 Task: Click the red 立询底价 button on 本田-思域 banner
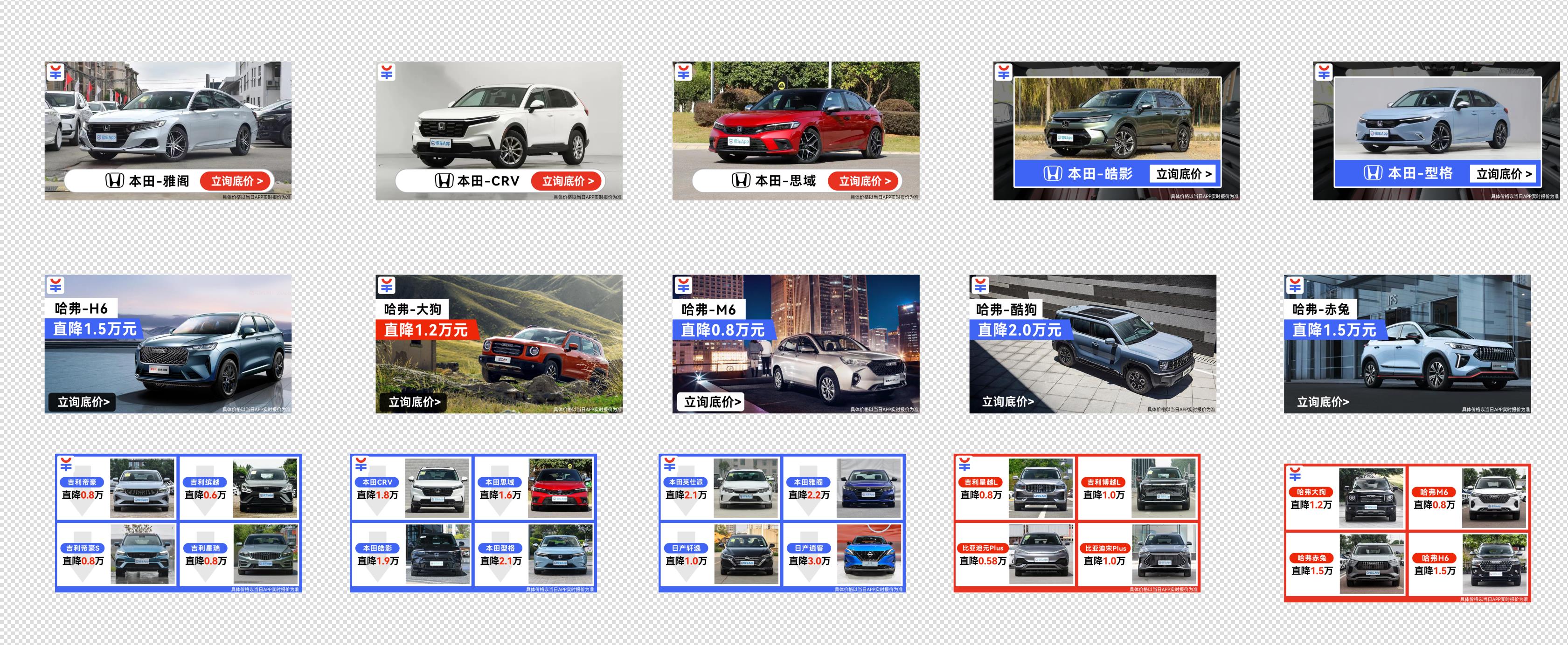864,181
